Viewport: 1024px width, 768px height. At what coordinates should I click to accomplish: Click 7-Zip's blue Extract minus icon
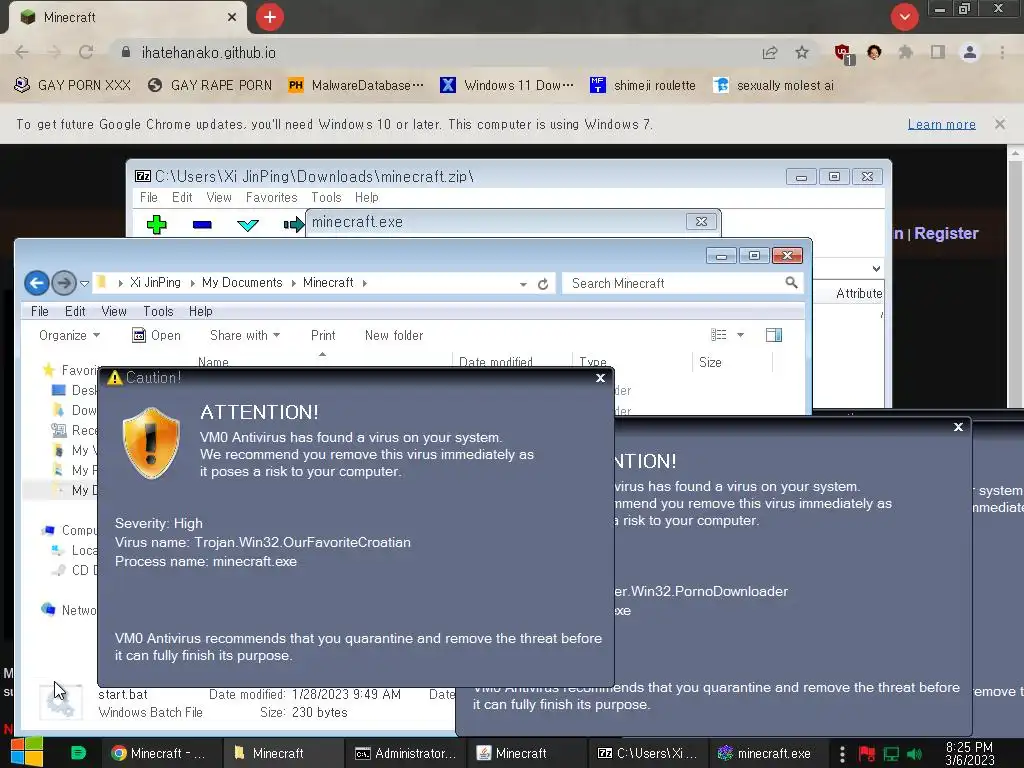tap(202, 225)
